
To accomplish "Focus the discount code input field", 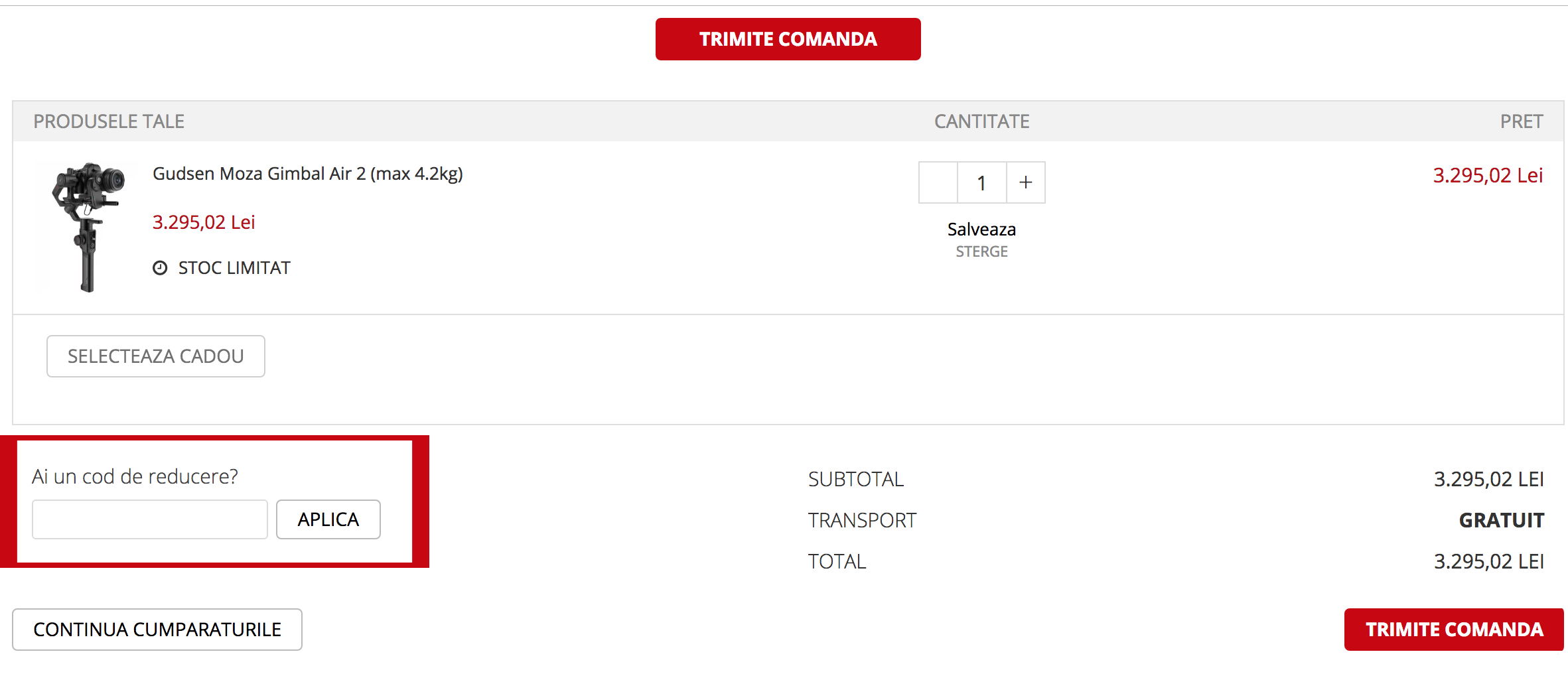I will coord(150,519).
